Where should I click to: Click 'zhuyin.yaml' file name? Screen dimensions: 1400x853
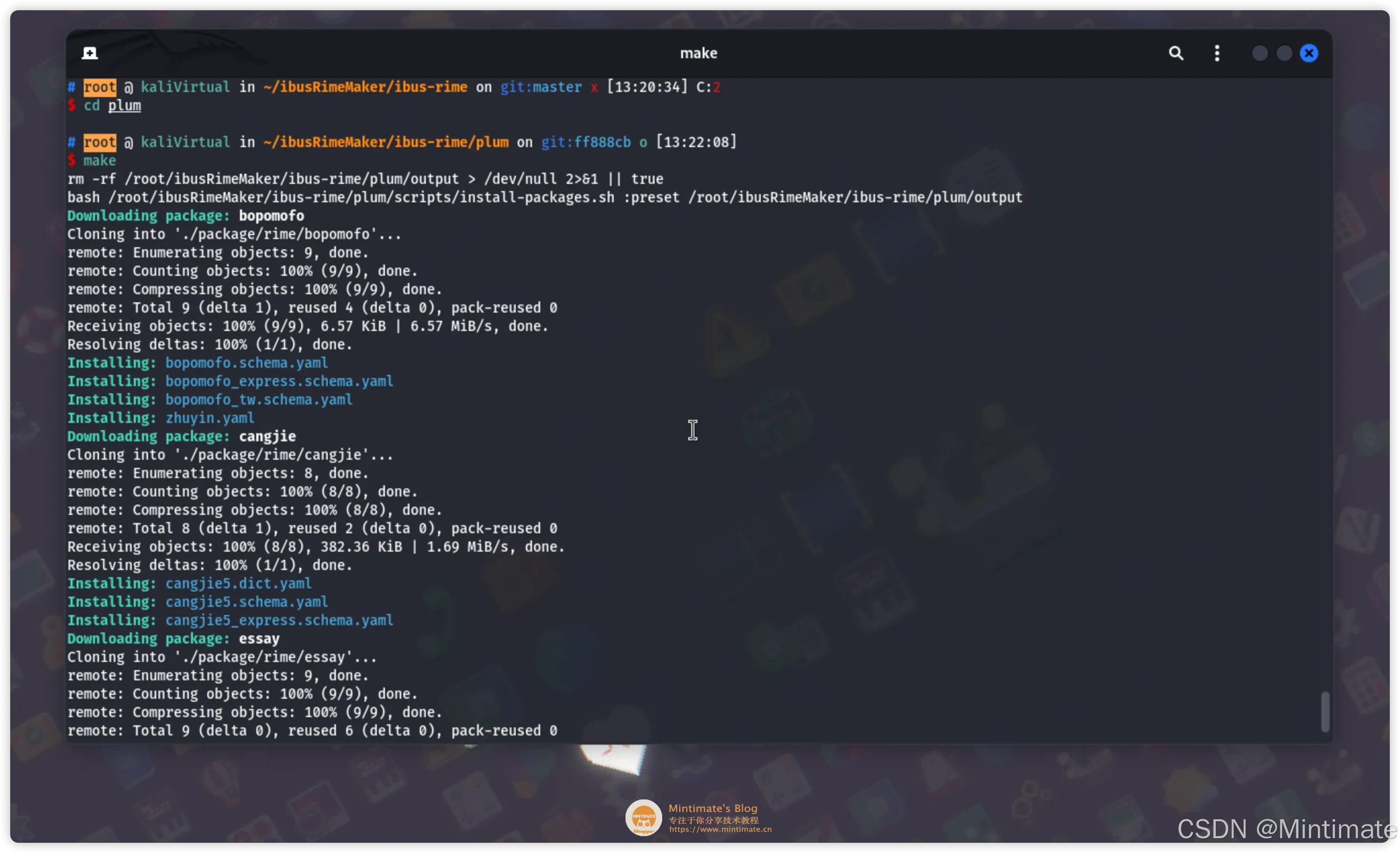210,418
